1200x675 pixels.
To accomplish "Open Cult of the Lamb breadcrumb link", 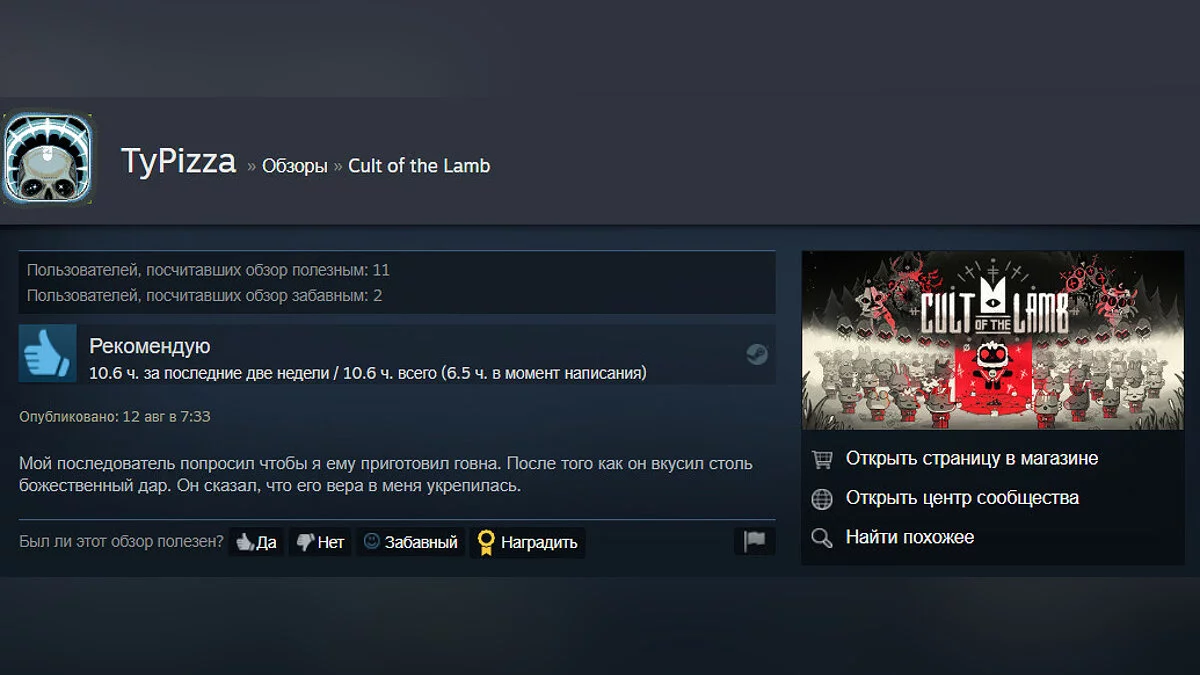I will (419, 166).
